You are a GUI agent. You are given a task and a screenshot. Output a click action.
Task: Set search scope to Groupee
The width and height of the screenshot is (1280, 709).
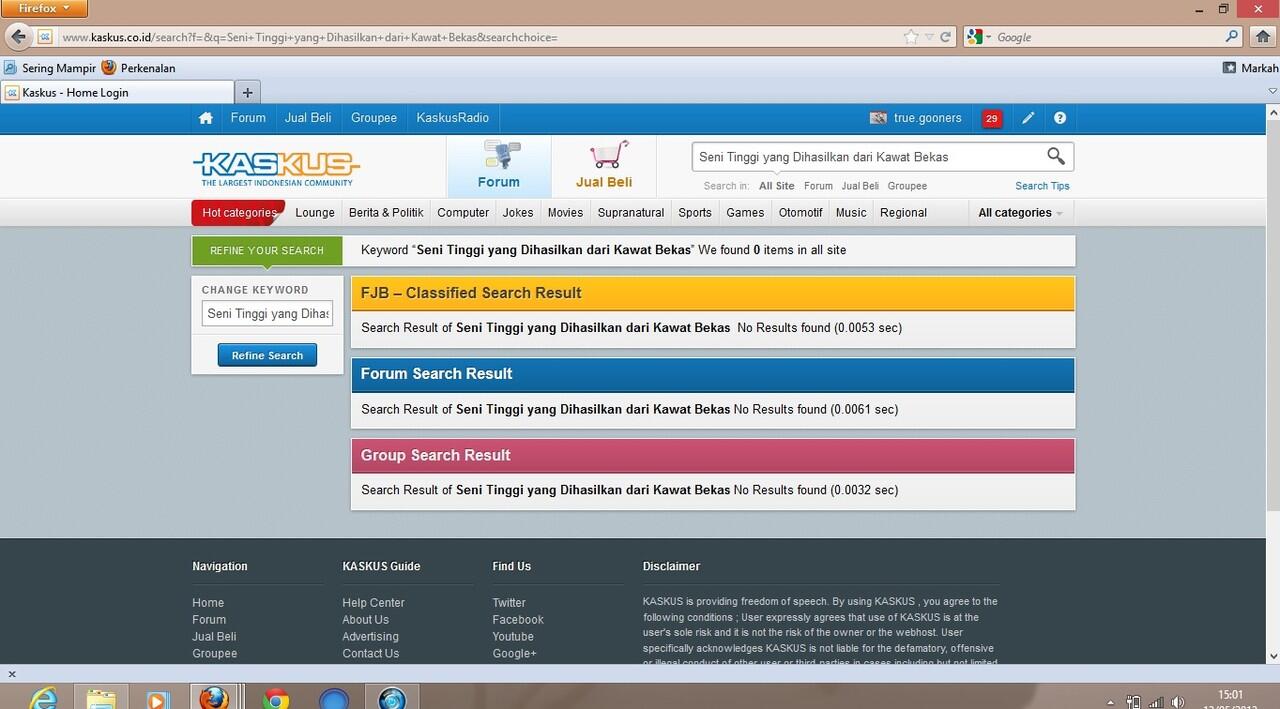[x=907, y=186]
